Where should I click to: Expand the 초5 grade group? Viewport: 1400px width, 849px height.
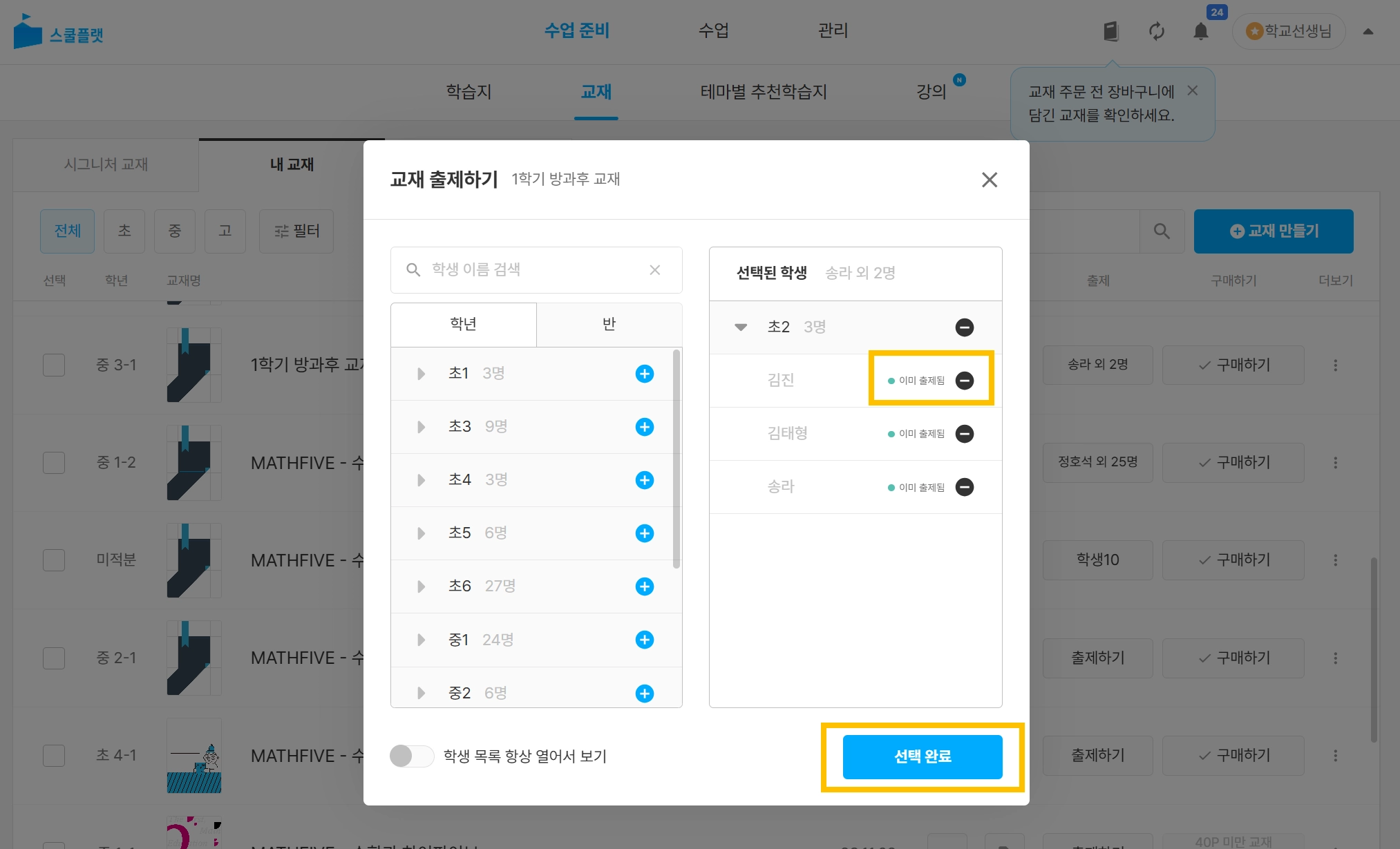tap(421, 533)
